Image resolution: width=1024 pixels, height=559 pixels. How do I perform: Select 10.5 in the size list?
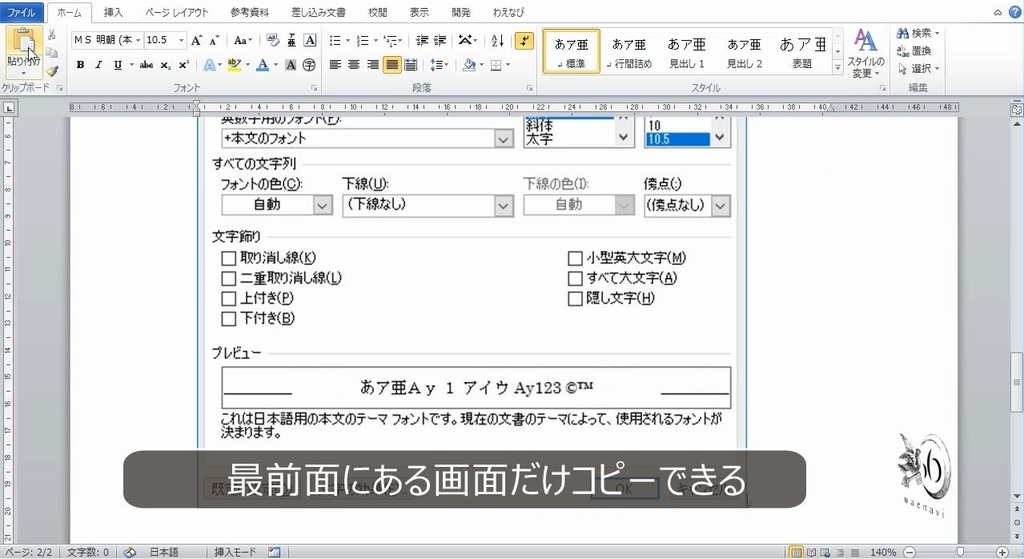click(x=677, y=139)
